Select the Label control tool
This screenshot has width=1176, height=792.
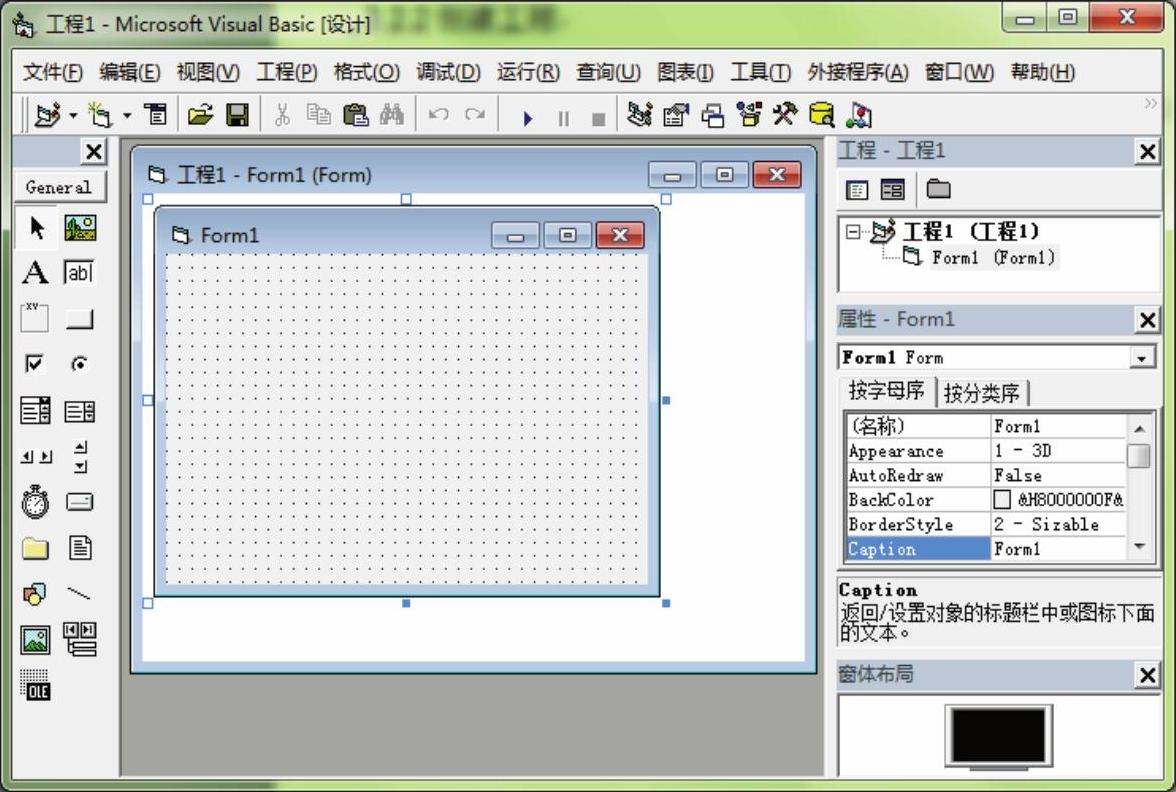tap(35, 273)
